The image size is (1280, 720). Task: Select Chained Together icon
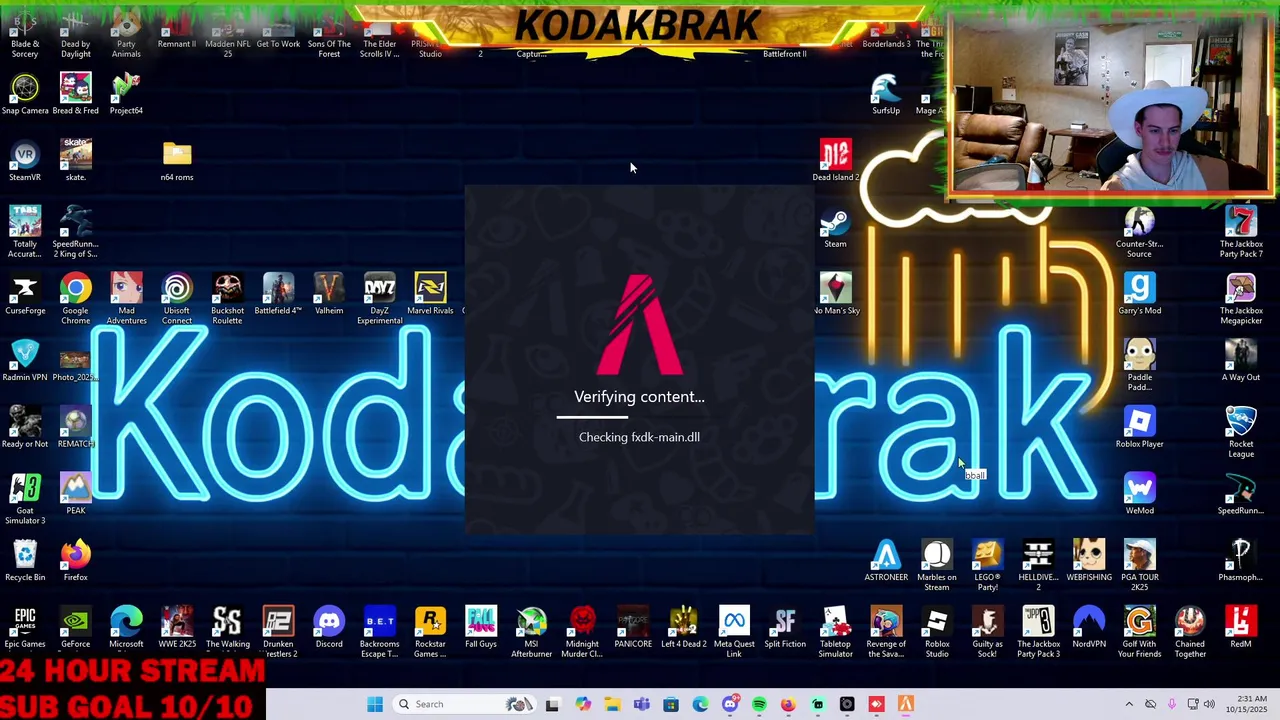pyautogui.click(x=1190, y=632)
